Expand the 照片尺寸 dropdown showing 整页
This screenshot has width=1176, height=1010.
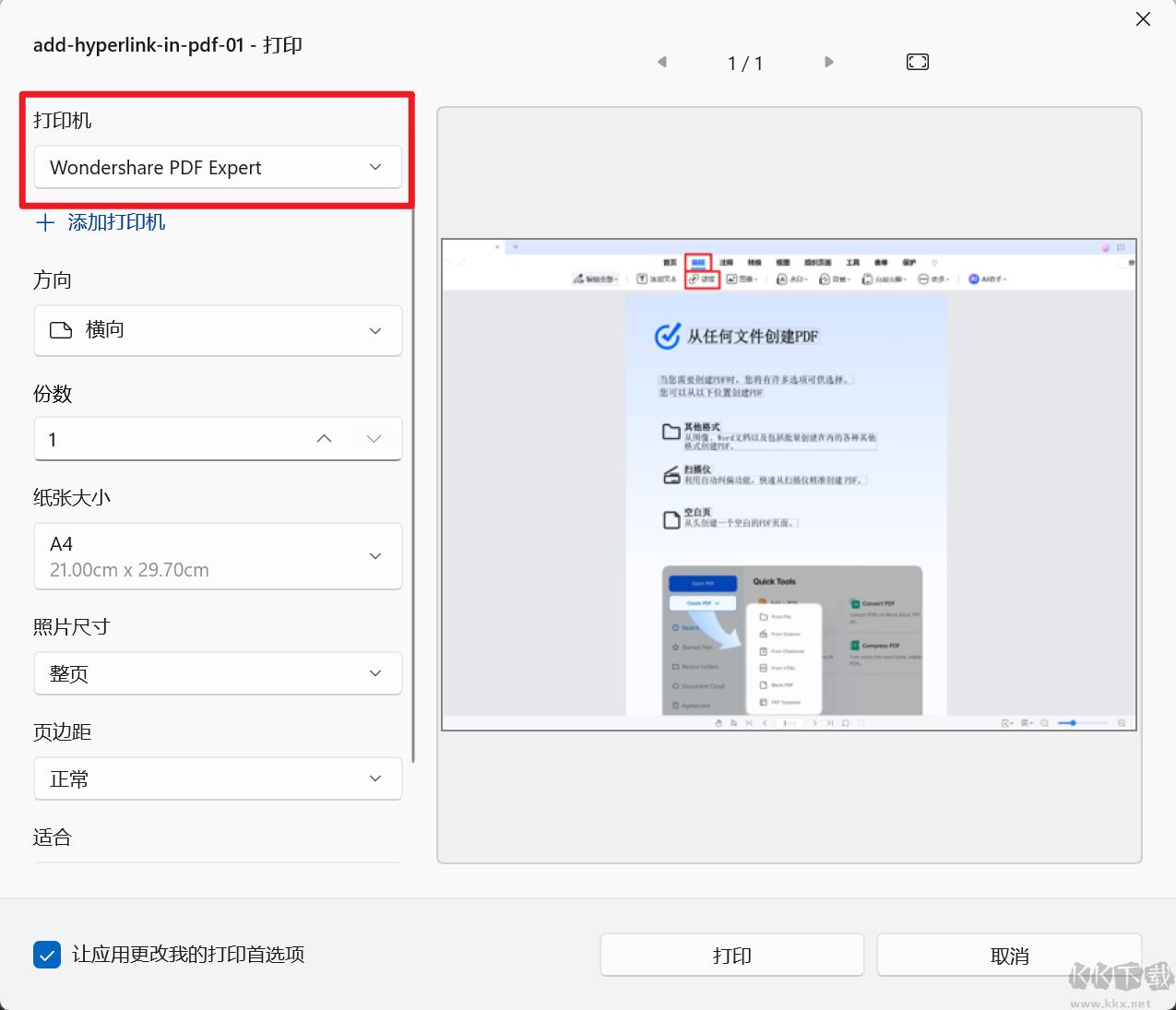point(374,673)
